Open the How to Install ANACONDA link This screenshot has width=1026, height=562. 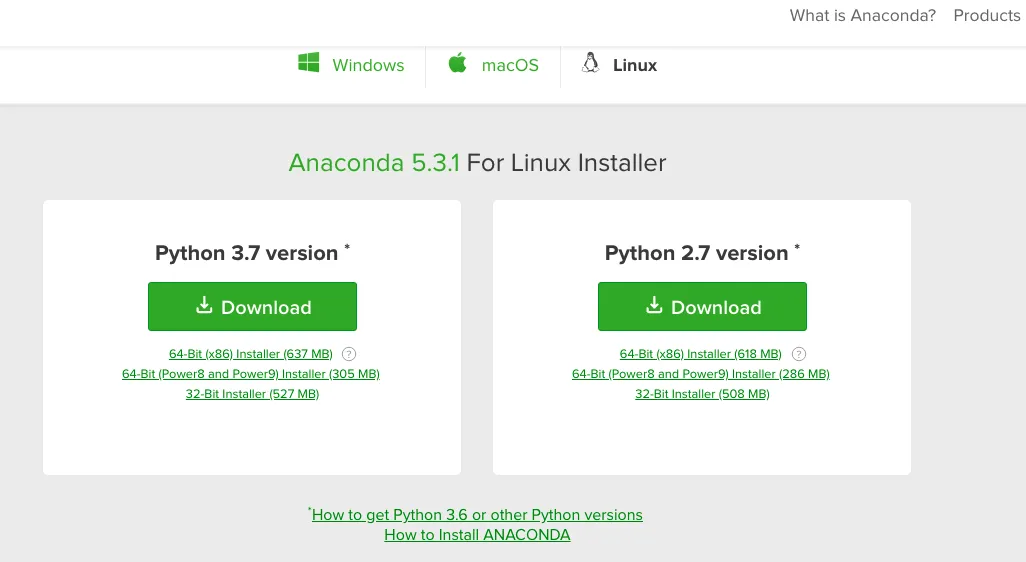pyautogui.click(x=477, y=535)
